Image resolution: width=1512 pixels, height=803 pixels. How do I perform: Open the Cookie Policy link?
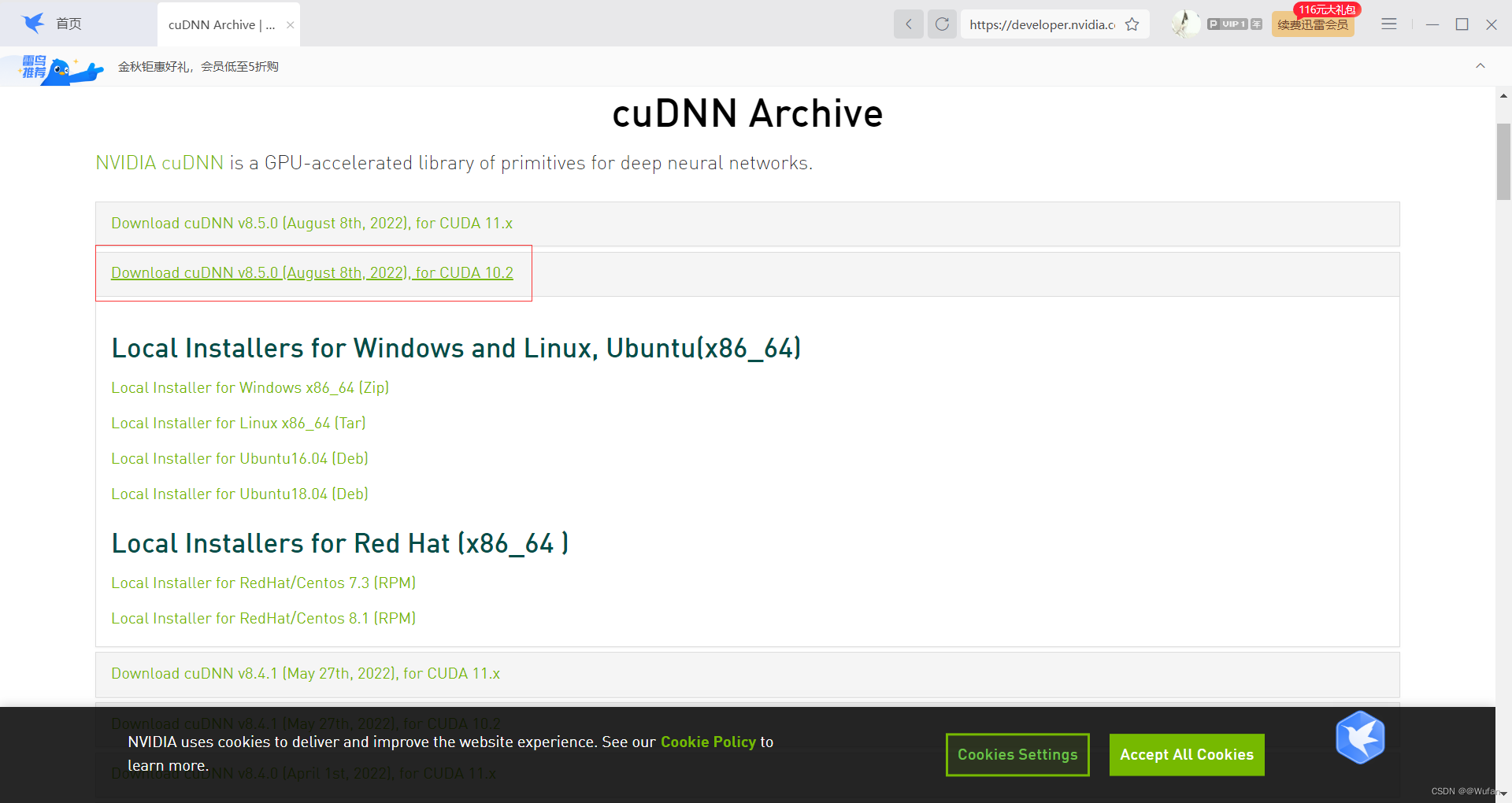708,742
